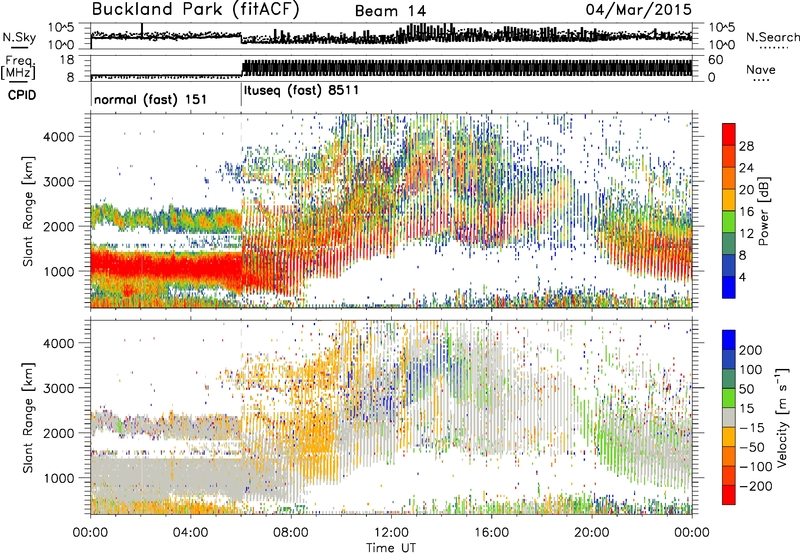Click the '20:00' time axis tick label
The image size is (800, 554).
click(591, 533)
